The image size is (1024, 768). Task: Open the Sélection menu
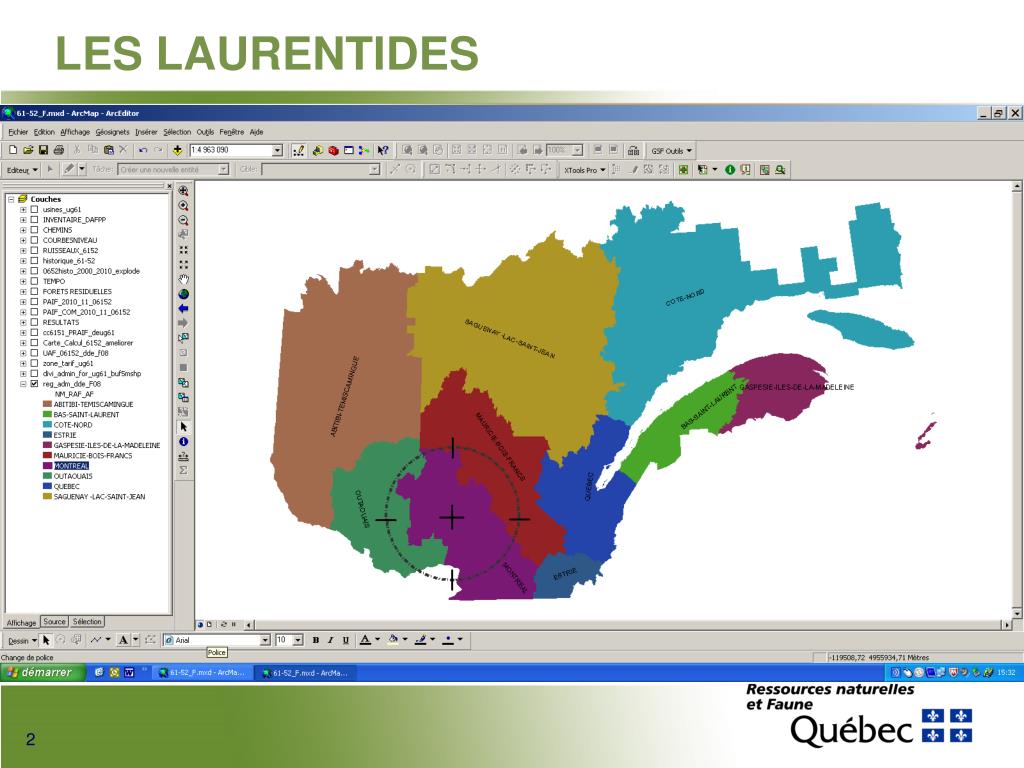pyautogui.click(x=177, y=132)
